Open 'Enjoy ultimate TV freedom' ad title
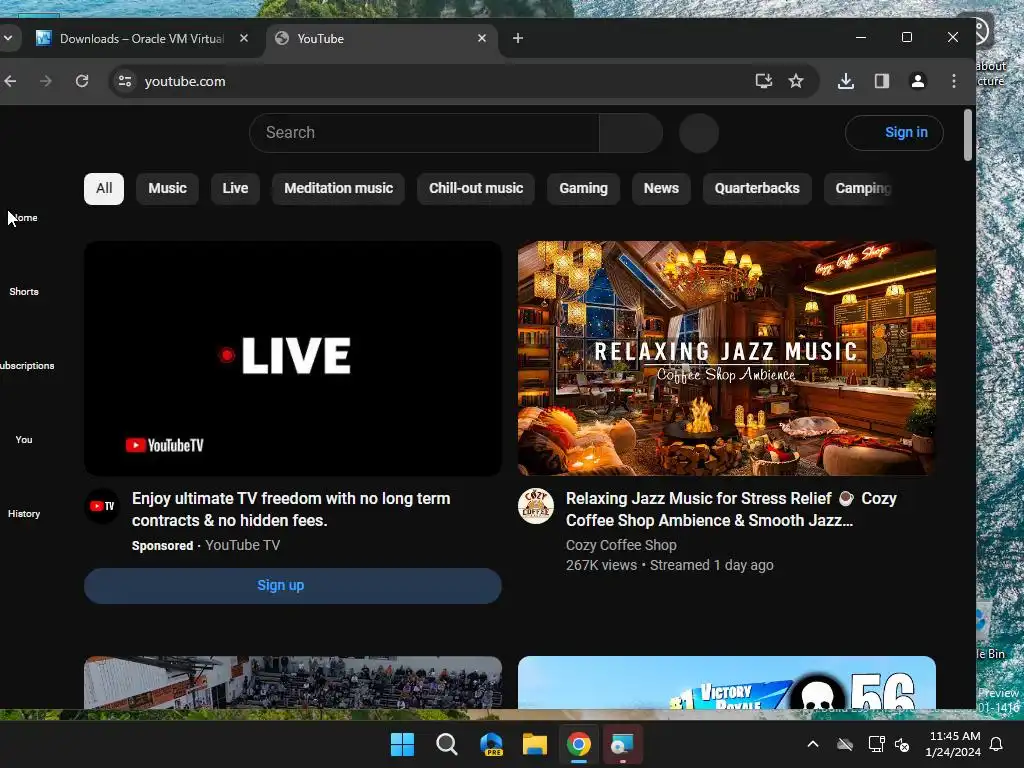The width and height of the screenshot is (1024, 768). pos(291,509)
